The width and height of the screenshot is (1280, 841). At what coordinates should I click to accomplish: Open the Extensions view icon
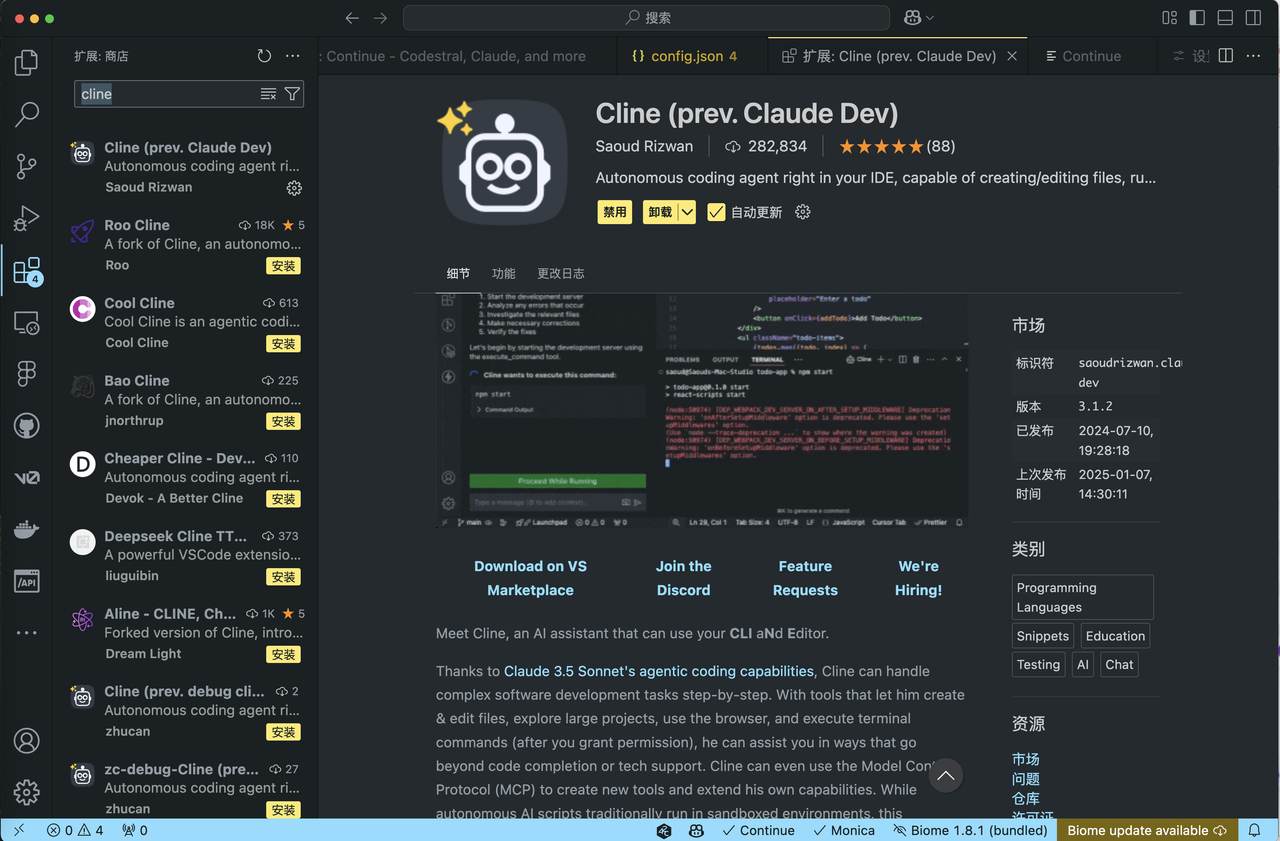(x=27, y=270)
